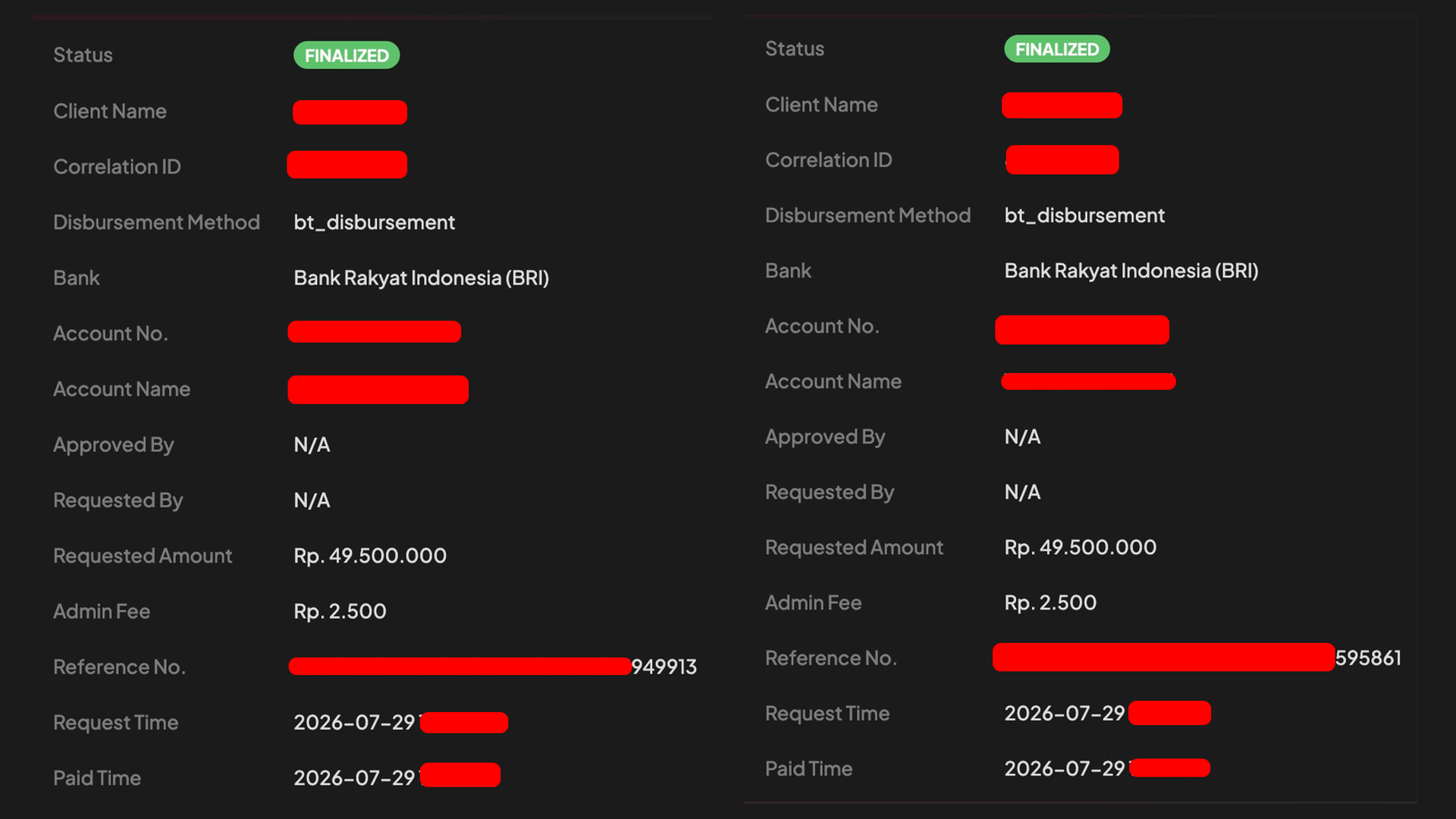Click left panel Admin Fee Rp. 2.500 value
This screenshot has width=1456, height=819.
coord(340,611)
